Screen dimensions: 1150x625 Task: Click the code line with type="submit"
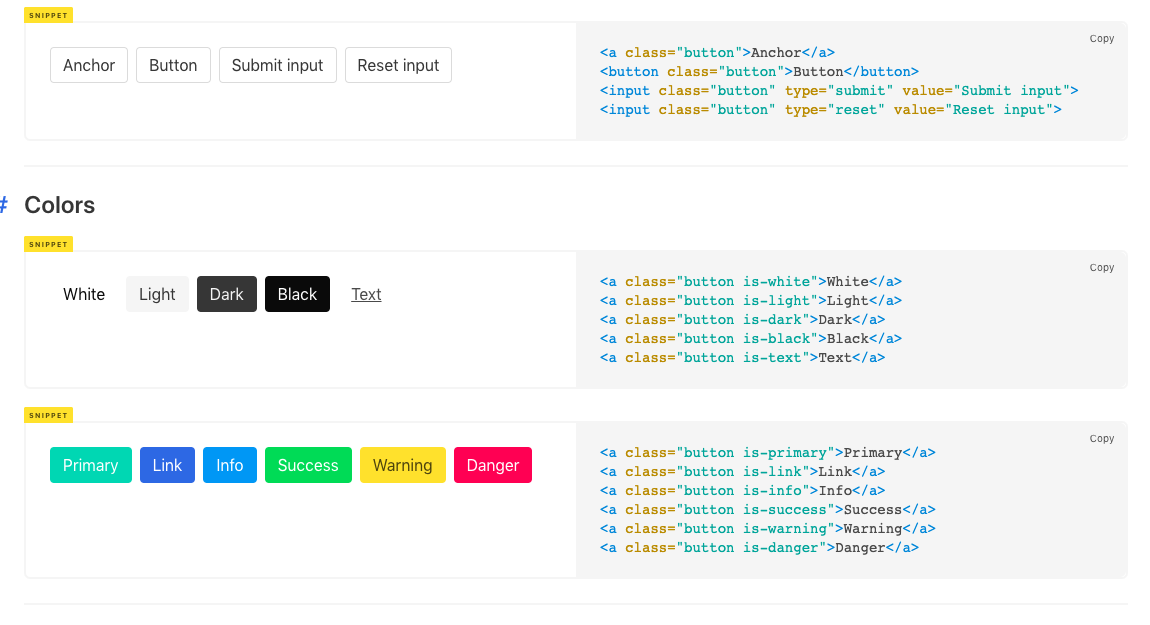pyautogui.click(x=839, y=91)
